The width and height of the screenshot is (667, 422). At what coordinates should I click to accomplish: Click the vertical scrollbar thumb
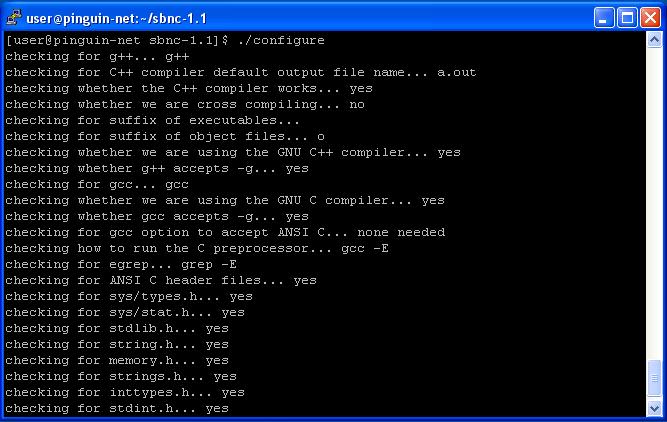pyautogui.click(x=654, y=378)
